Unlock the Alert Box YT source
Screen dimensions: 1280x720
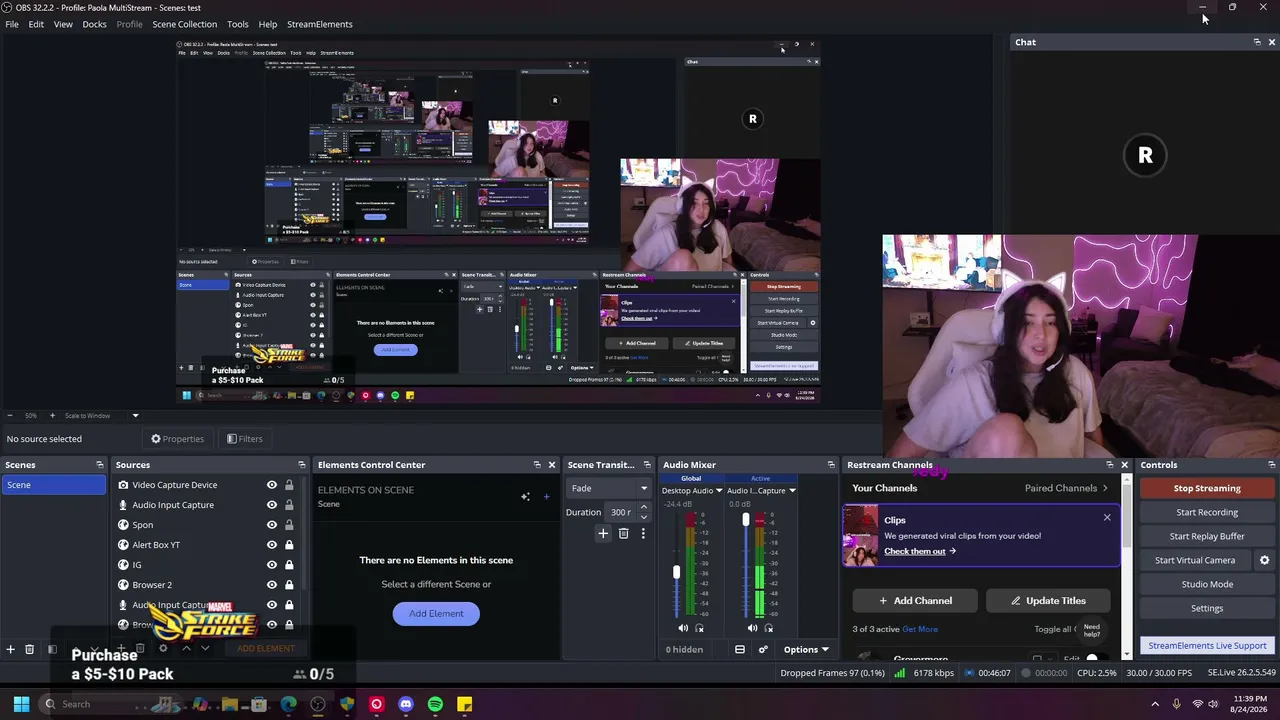tap(289, 545)
